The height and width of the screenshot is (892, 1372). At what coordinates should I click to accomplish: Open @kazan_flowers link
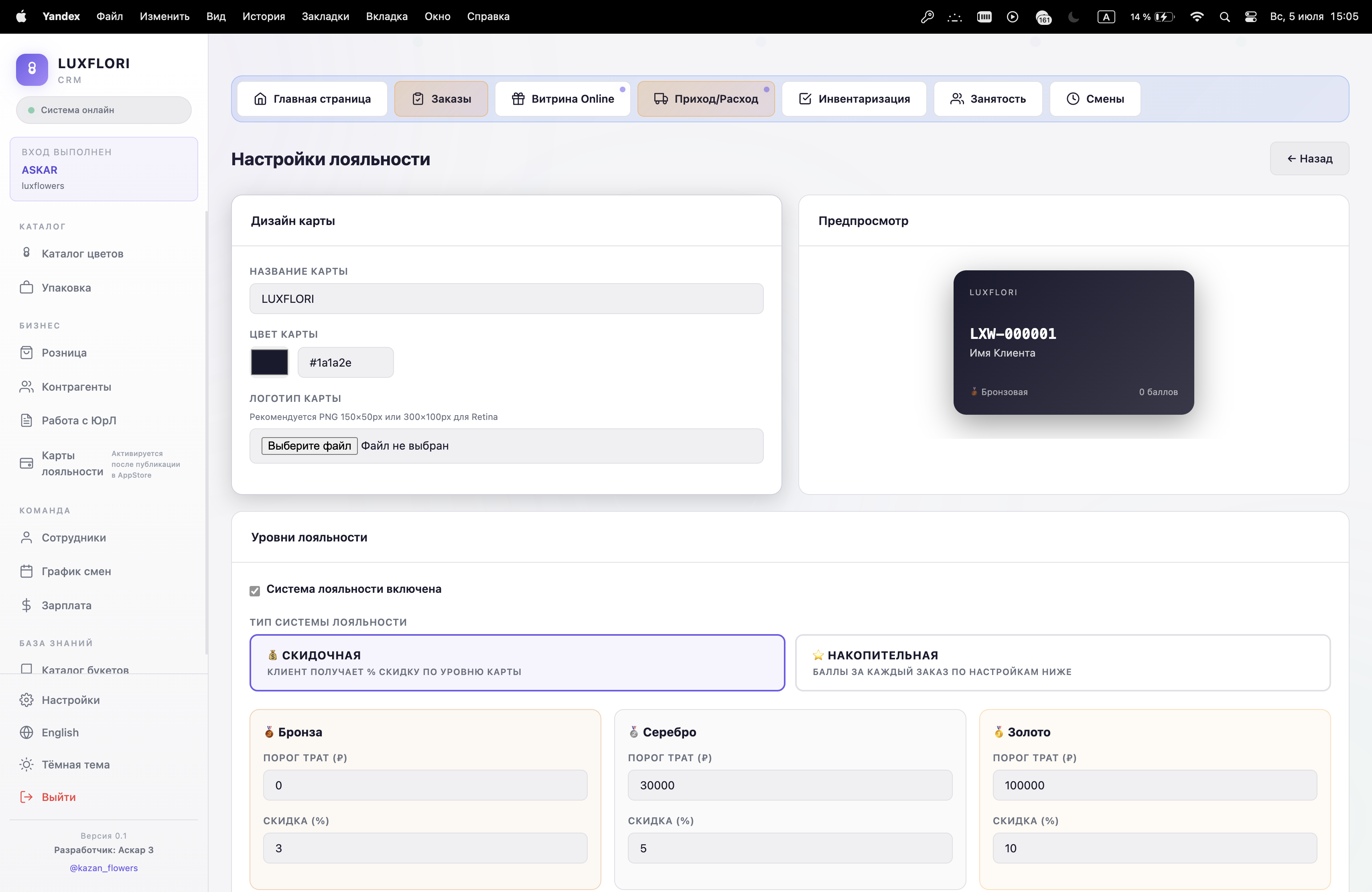tap(104, 868)
